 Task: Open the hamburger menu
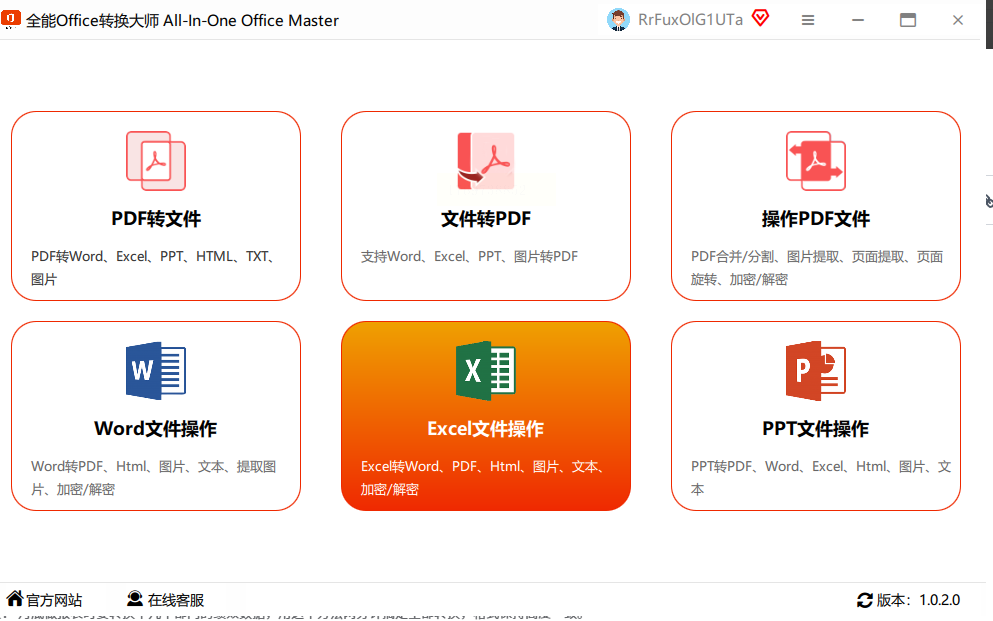coord(807,20)
